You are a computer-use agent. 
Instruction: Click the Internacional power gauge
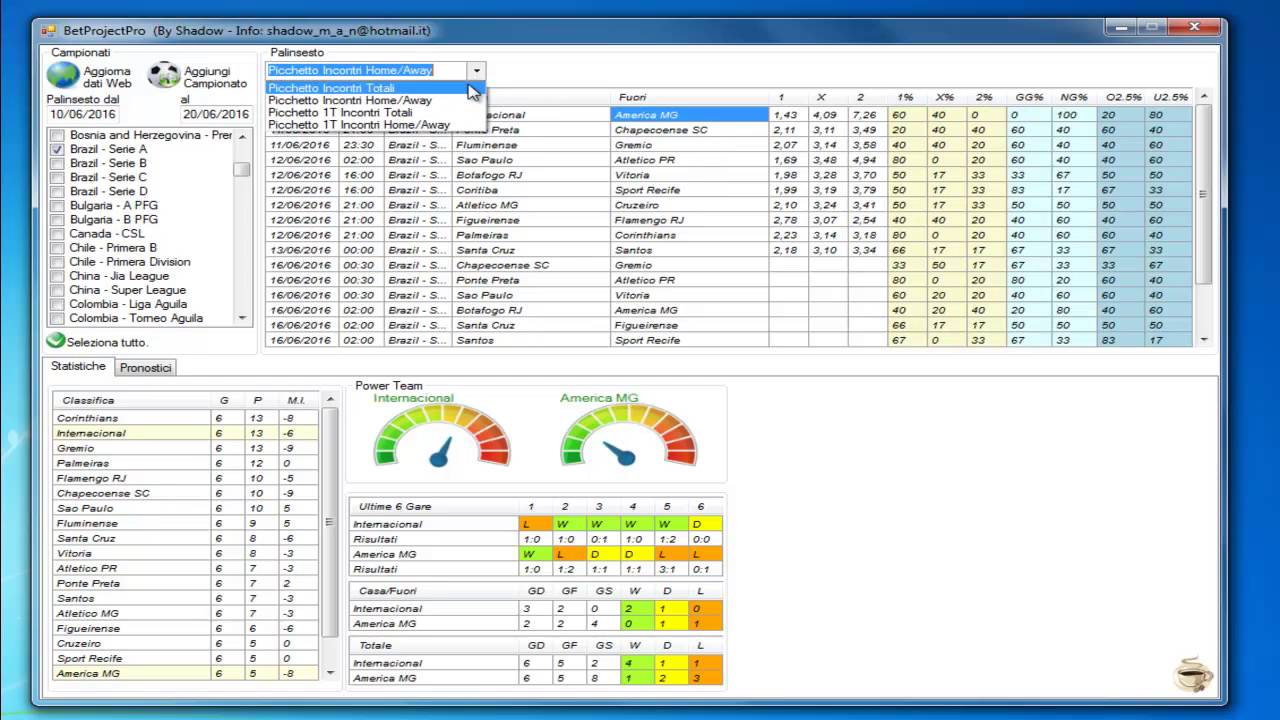[x=441, y=436]
